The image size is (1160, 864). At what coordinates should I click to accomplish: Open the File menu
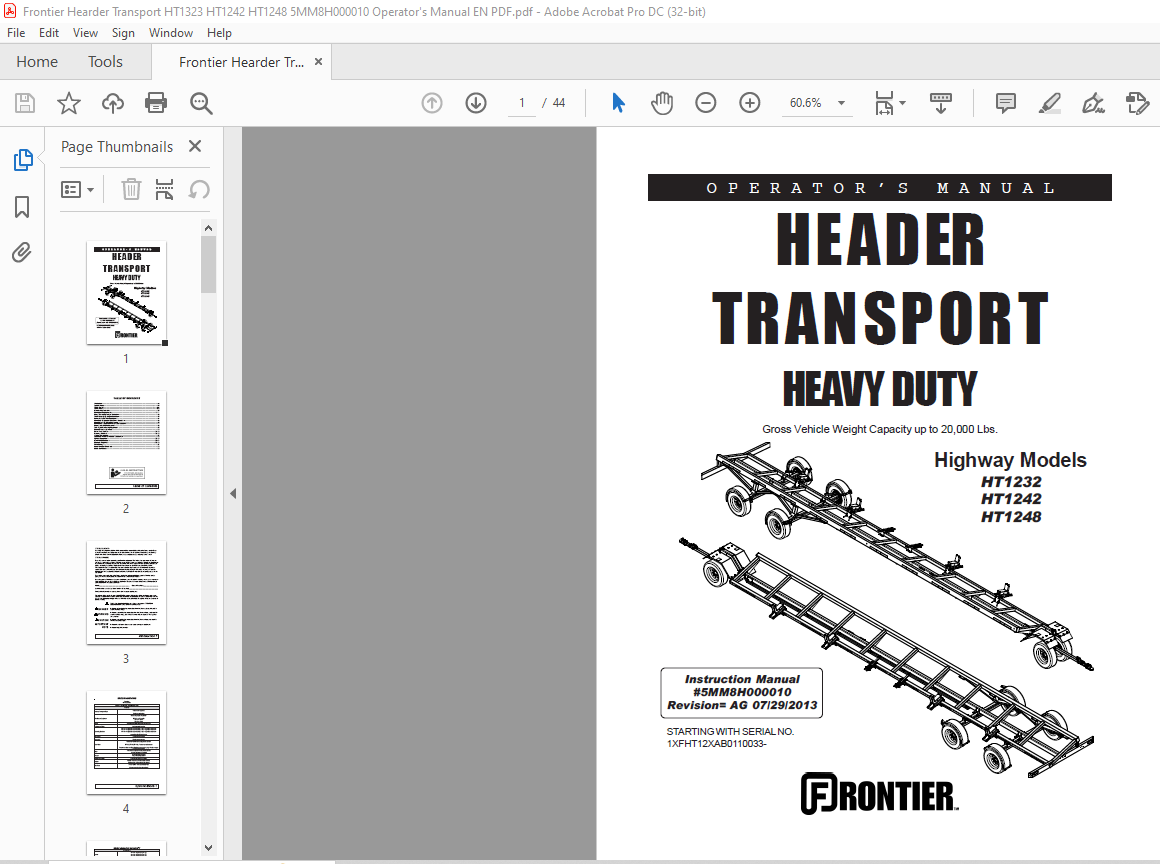16,33
